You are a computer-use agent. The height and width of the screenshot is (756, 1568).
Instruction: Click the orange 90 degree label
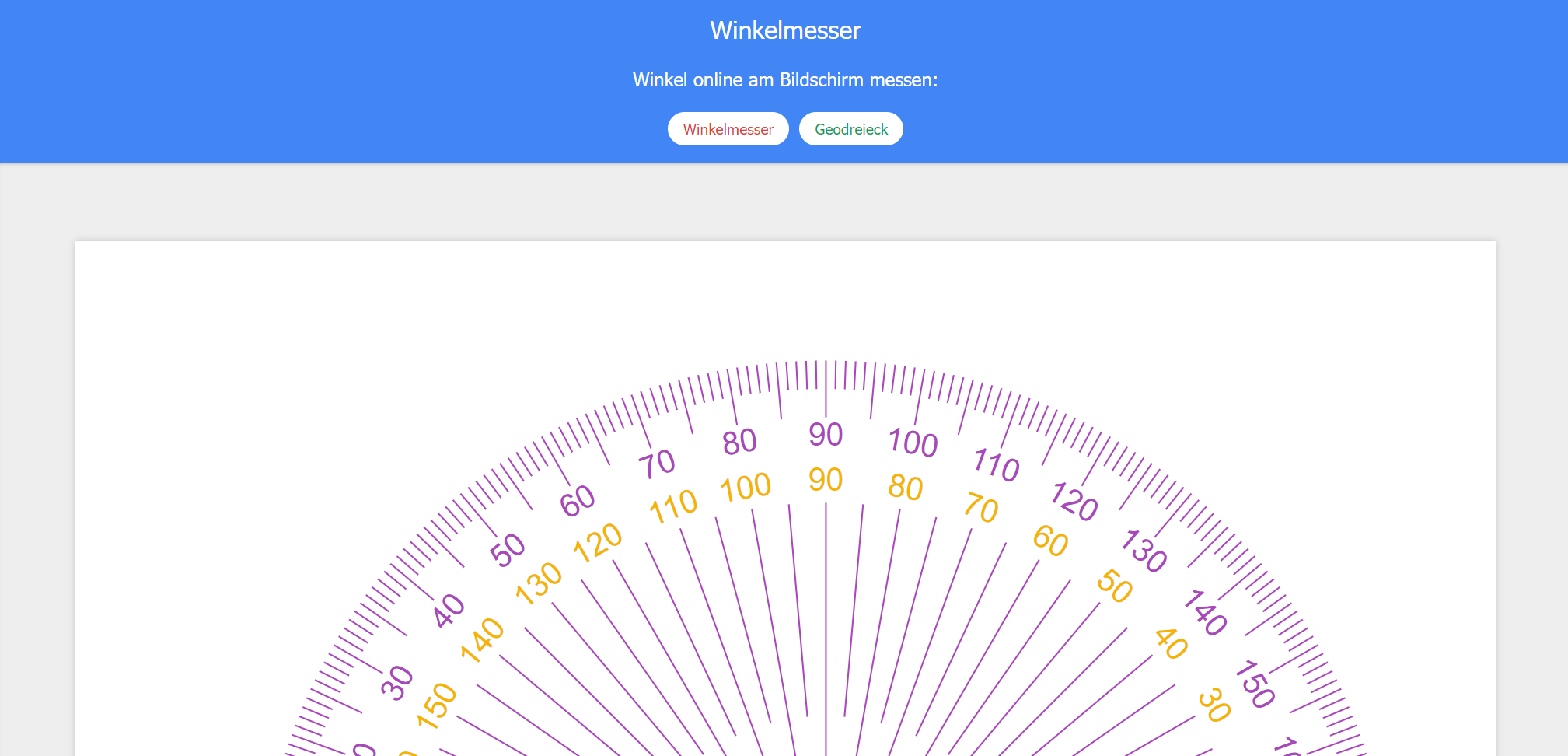click(x=826, y=480)
